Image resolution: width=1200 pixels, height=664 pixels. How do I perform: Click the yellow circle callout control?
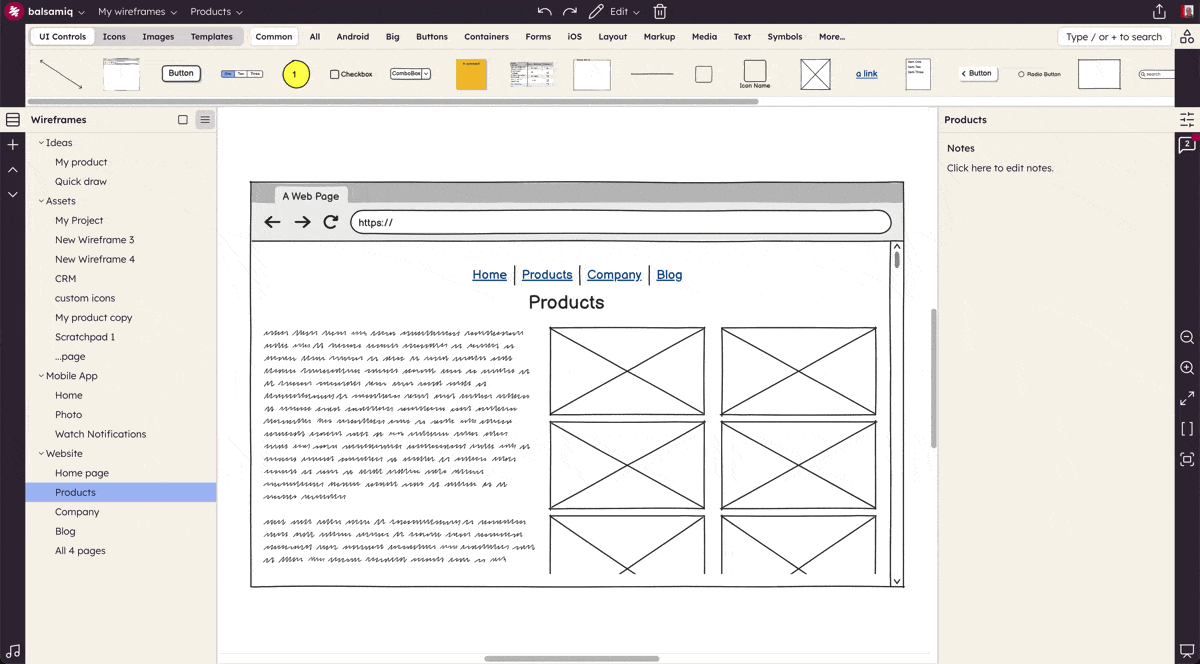pyautogui.click(x=296, y=74)
